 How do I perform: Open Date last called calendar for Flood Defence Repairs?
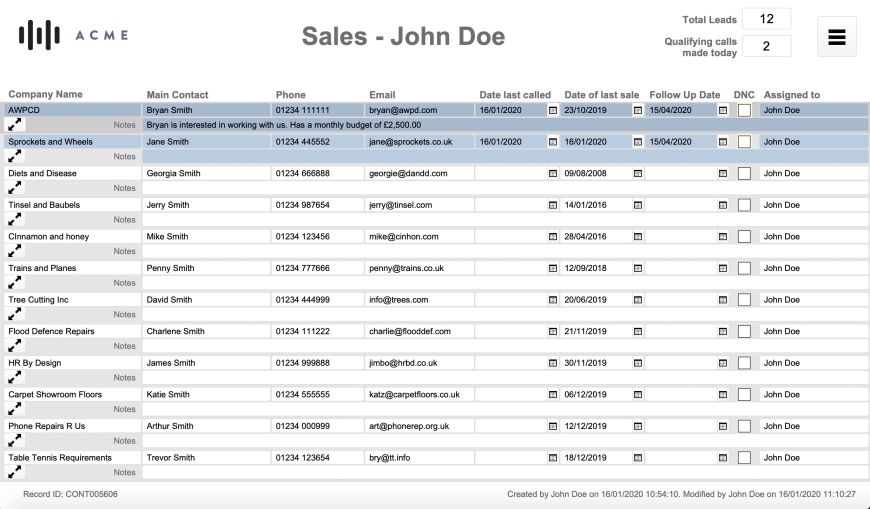click(x=553, y=332)
